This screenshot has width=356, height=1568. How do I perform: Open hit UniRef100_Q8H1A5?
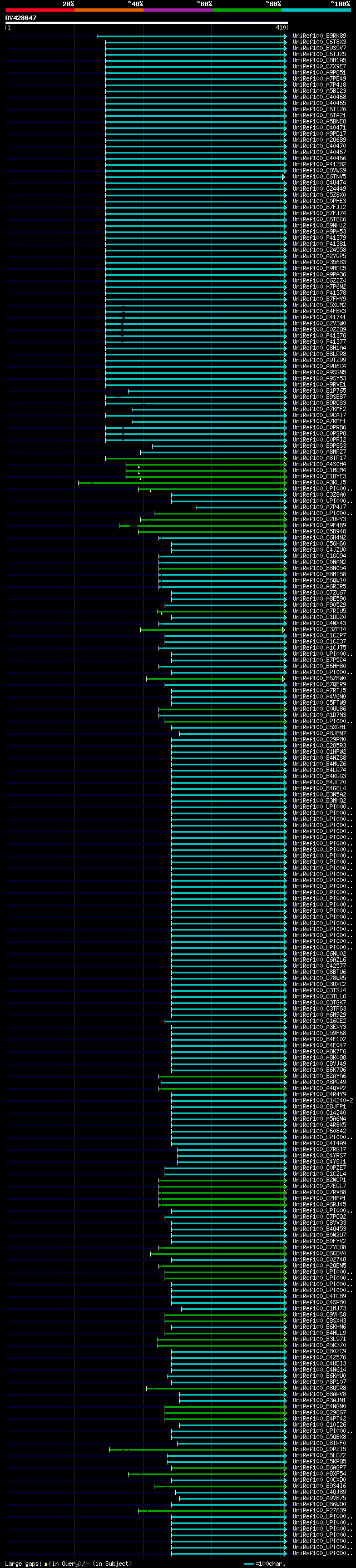pyautogui.click(x=319, y=60)
